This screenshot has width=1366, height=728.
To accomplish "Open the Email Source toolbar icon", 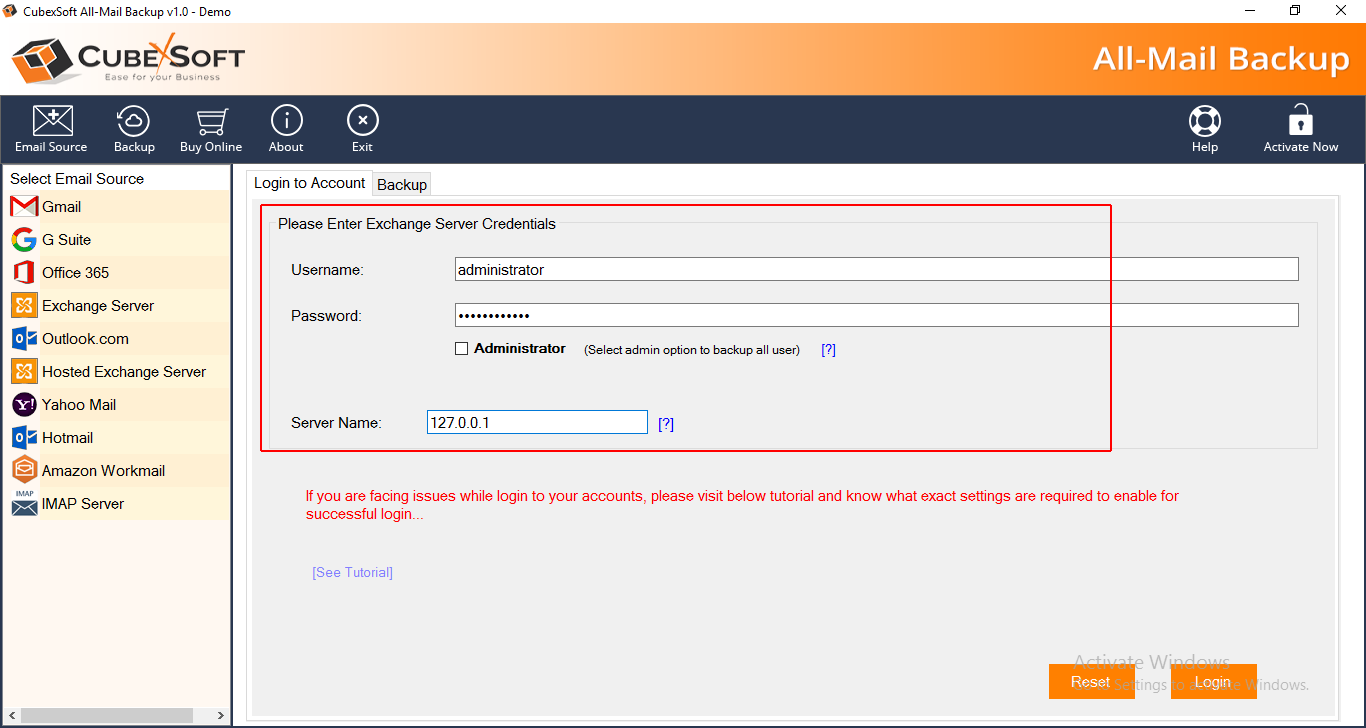I will (x=50, y=128).
